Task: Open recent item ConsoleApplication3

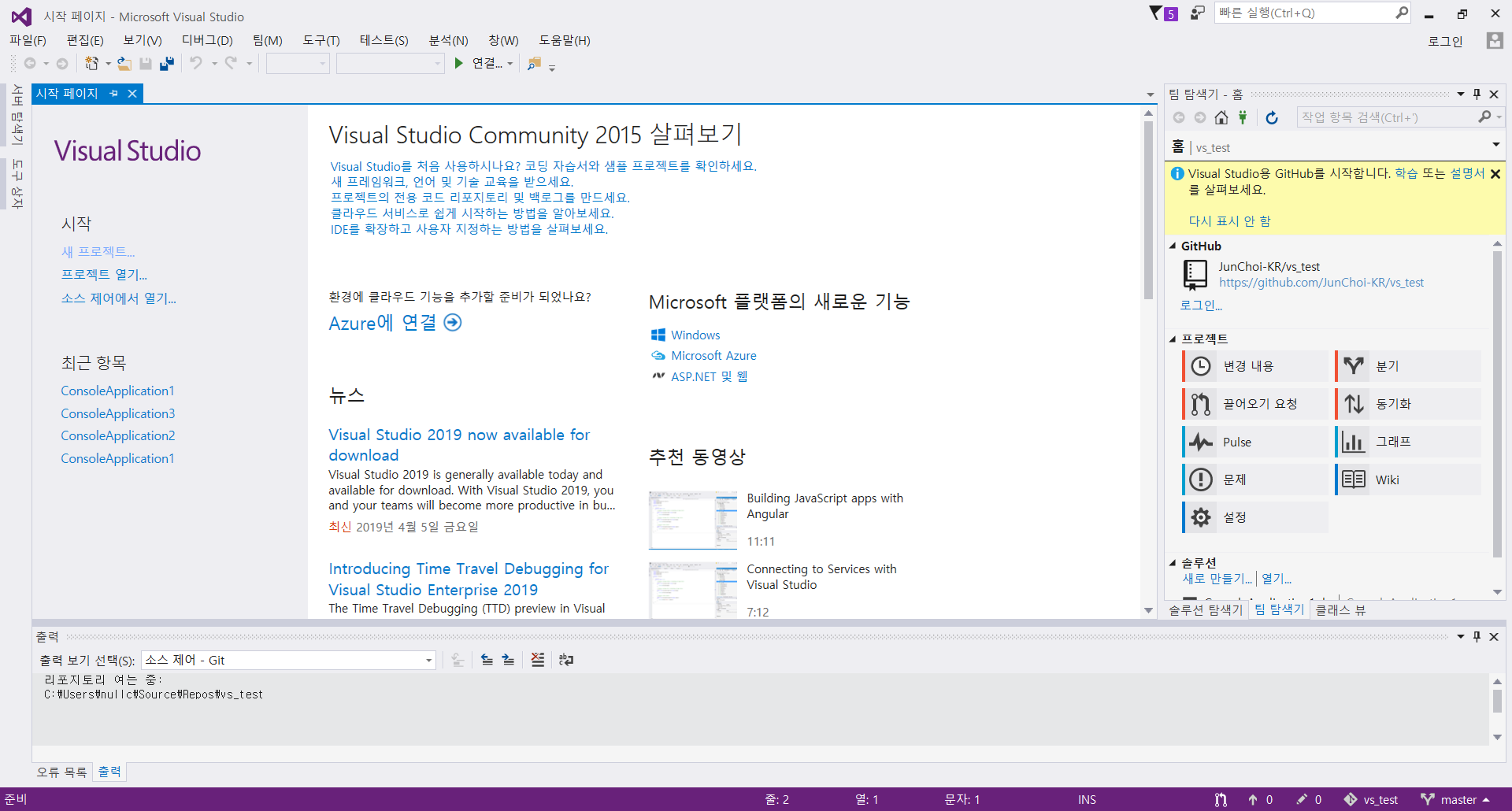Action: pyautogui.click(x=118, y=413)
